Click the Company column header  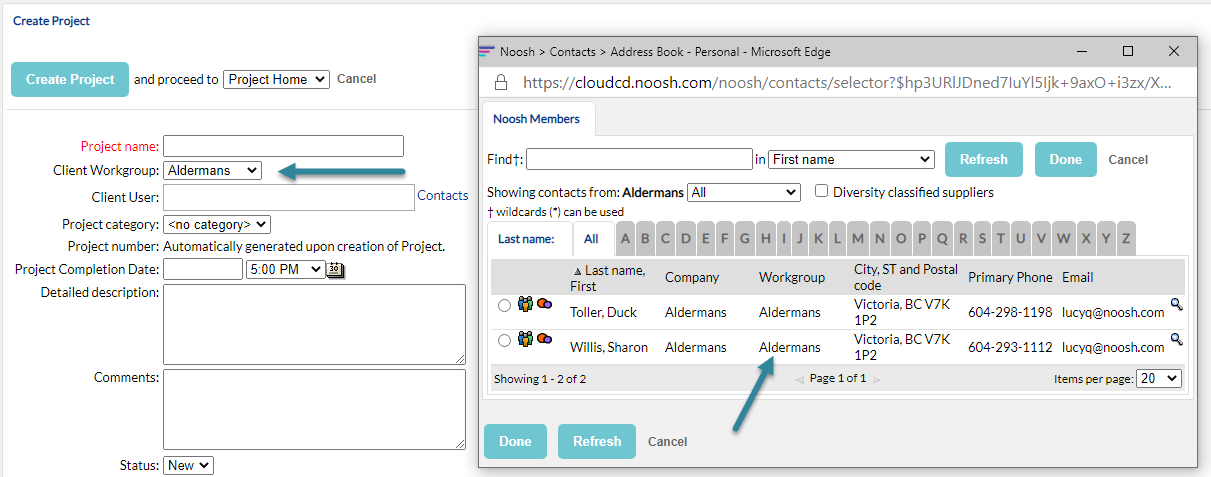(692, 277)
